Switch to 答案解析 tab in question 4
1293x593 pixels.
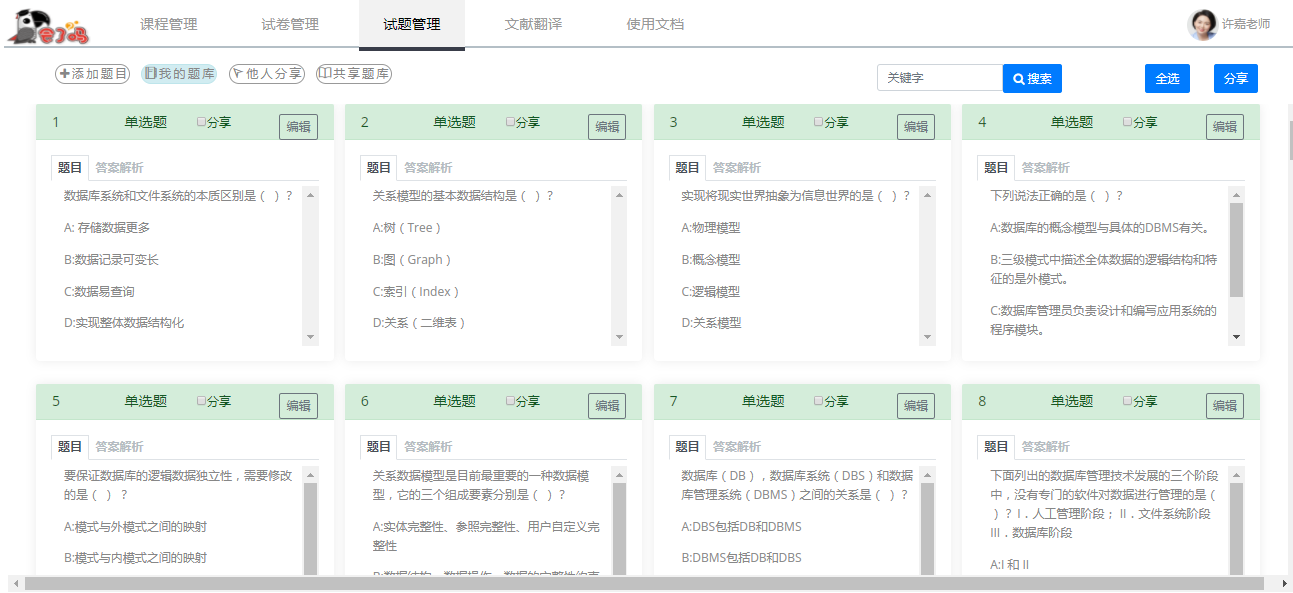(1045, 168)
